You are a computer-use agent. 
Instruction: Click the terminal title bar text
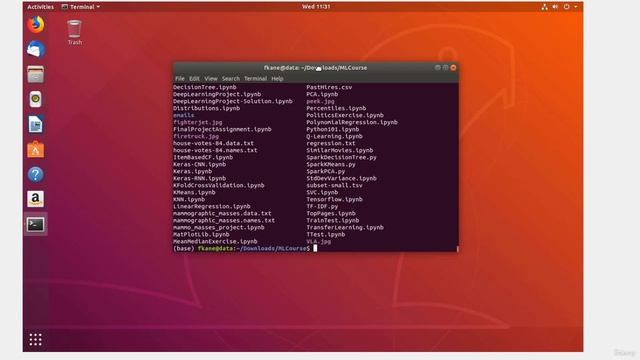tap(315, 68)
